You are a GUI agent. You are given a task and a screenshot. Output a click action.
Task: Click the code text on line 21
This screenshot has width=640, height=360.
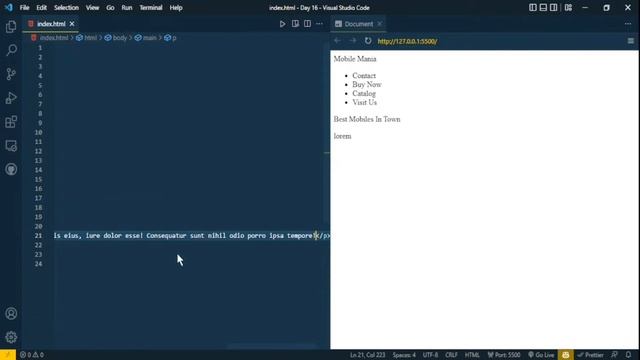[191, 236]
